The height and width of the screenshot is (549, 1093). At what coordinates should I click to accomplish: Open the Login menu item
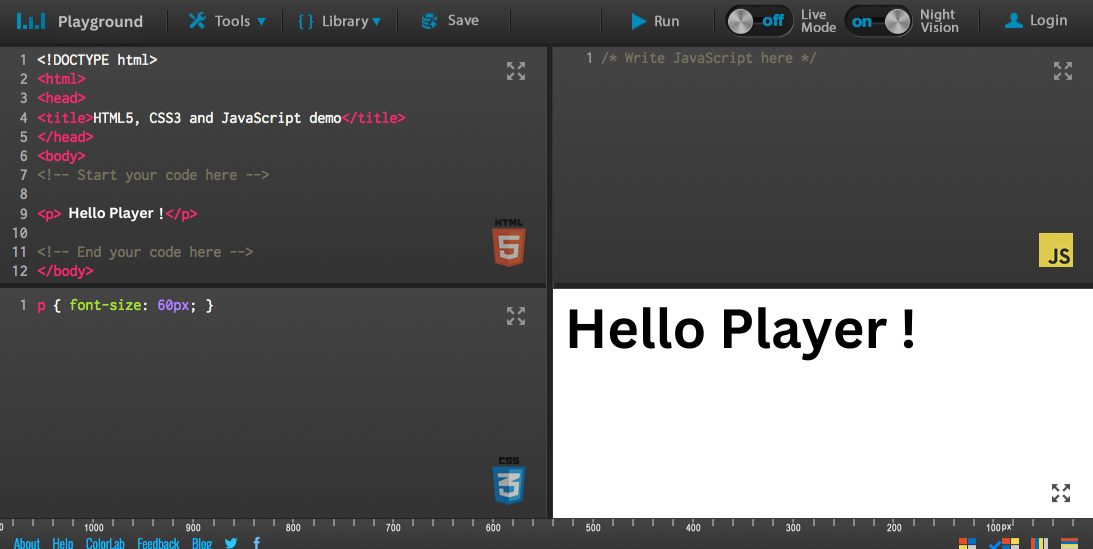pos(1036,21)
